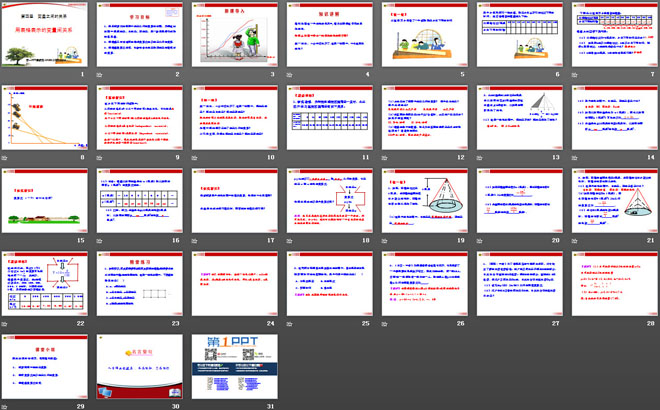The width and height of the screenshot is (660, 410).
Task: Select slide 11 with data table
Action: [330, 118]
